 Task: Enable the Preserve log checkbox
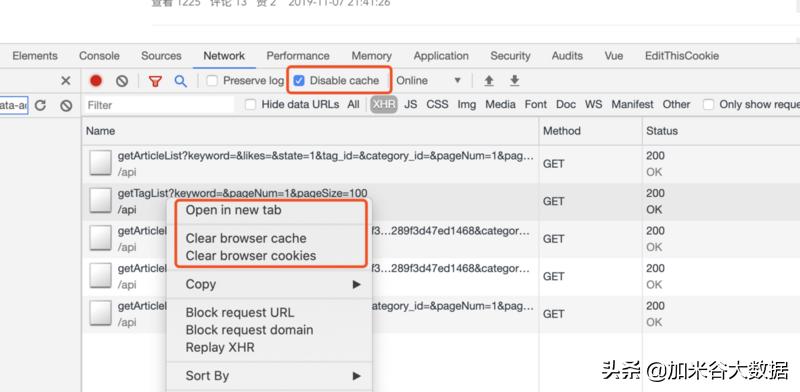point(212,81)
